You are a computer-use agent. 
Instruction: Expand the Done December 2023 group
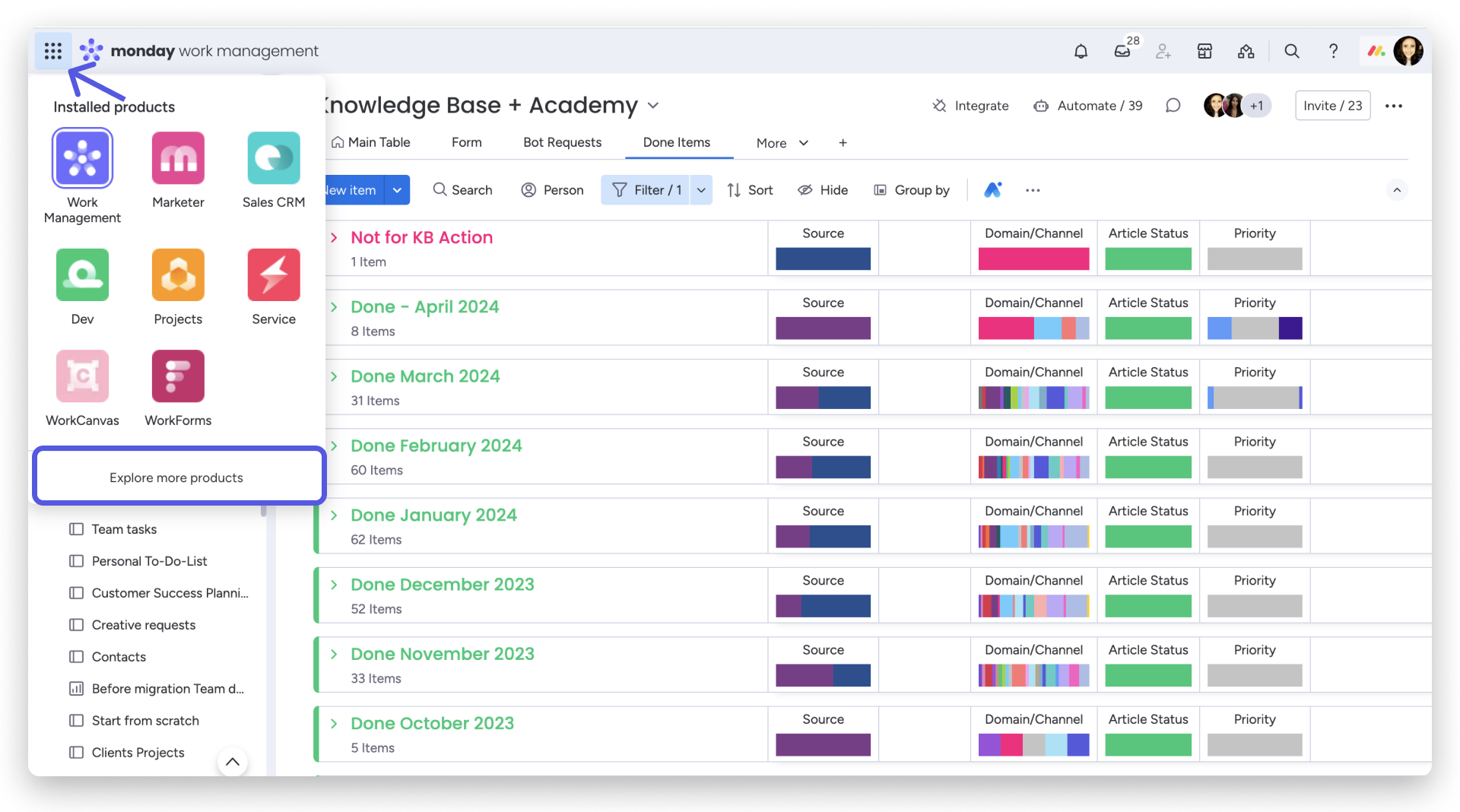[334, 585]
